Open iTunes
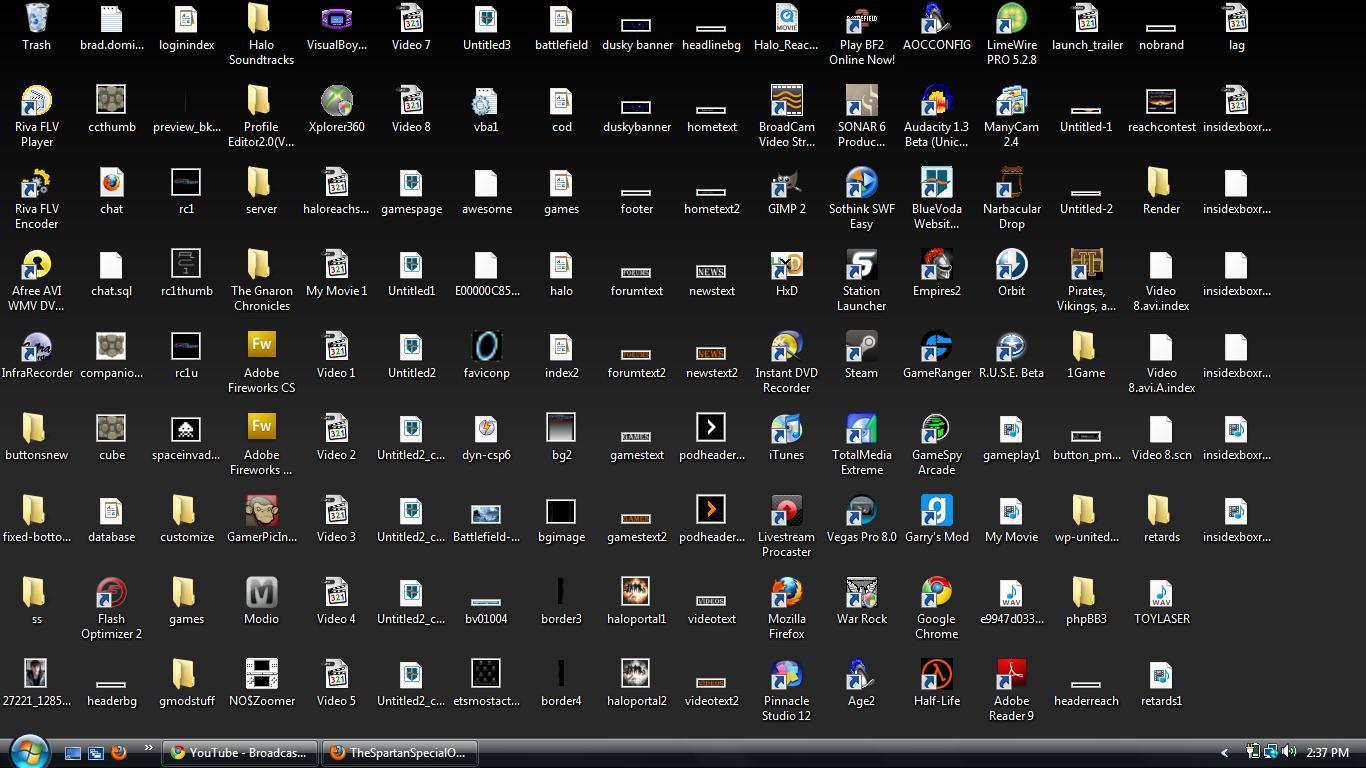Image resolution: width=1366 pixels, height=768 pixels. [x=786, y=427]
